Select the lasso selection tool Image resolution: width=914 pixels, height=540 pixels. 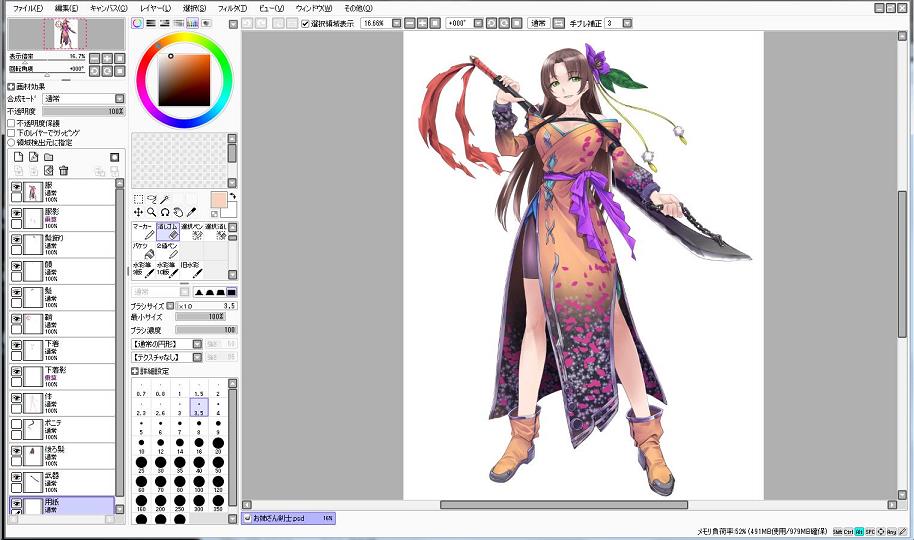(151, 199)
